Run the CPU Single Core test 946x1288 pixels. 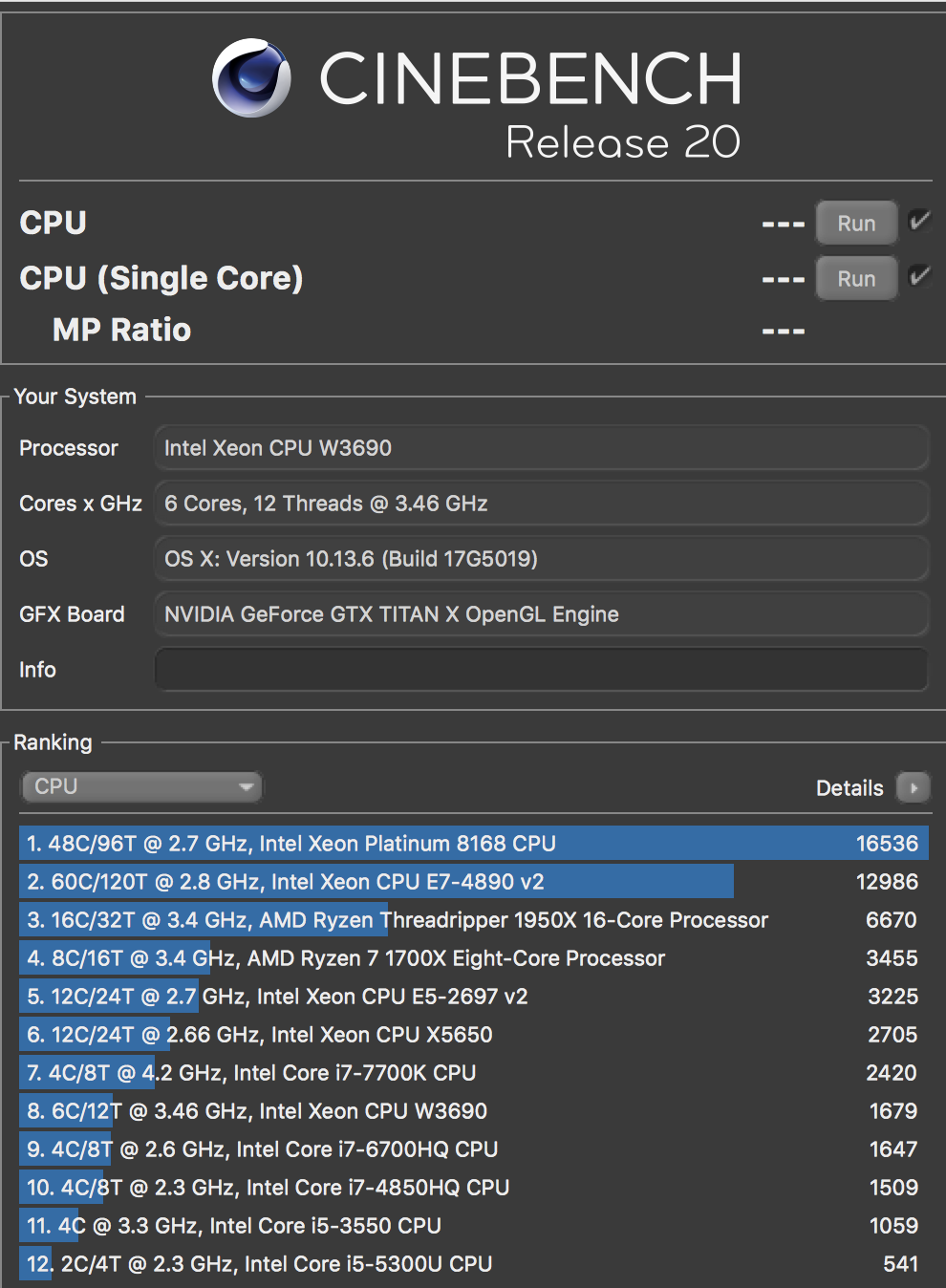[856, 278]
